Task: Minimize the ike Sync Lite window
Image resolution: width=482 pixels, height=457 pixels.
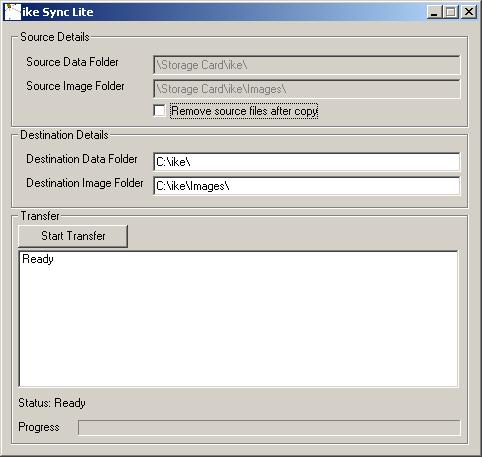Action: point(434,12)
